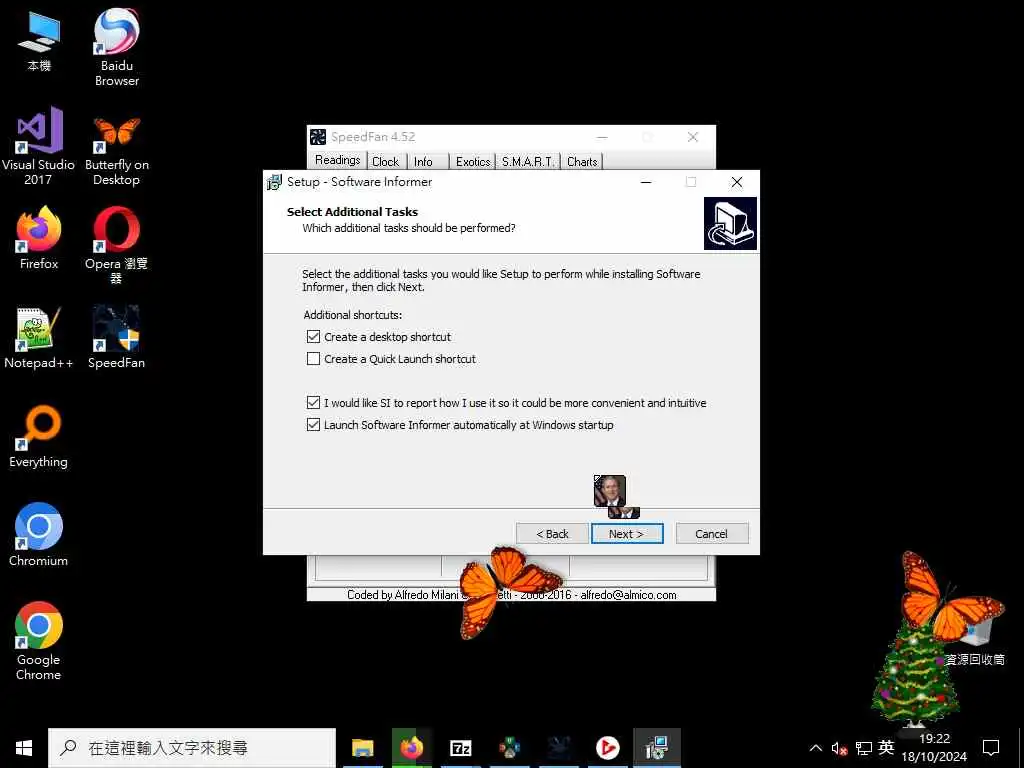1024x768 pixels.
Task: Click the red play-logo taskbar app
Action: click(607, 748)
